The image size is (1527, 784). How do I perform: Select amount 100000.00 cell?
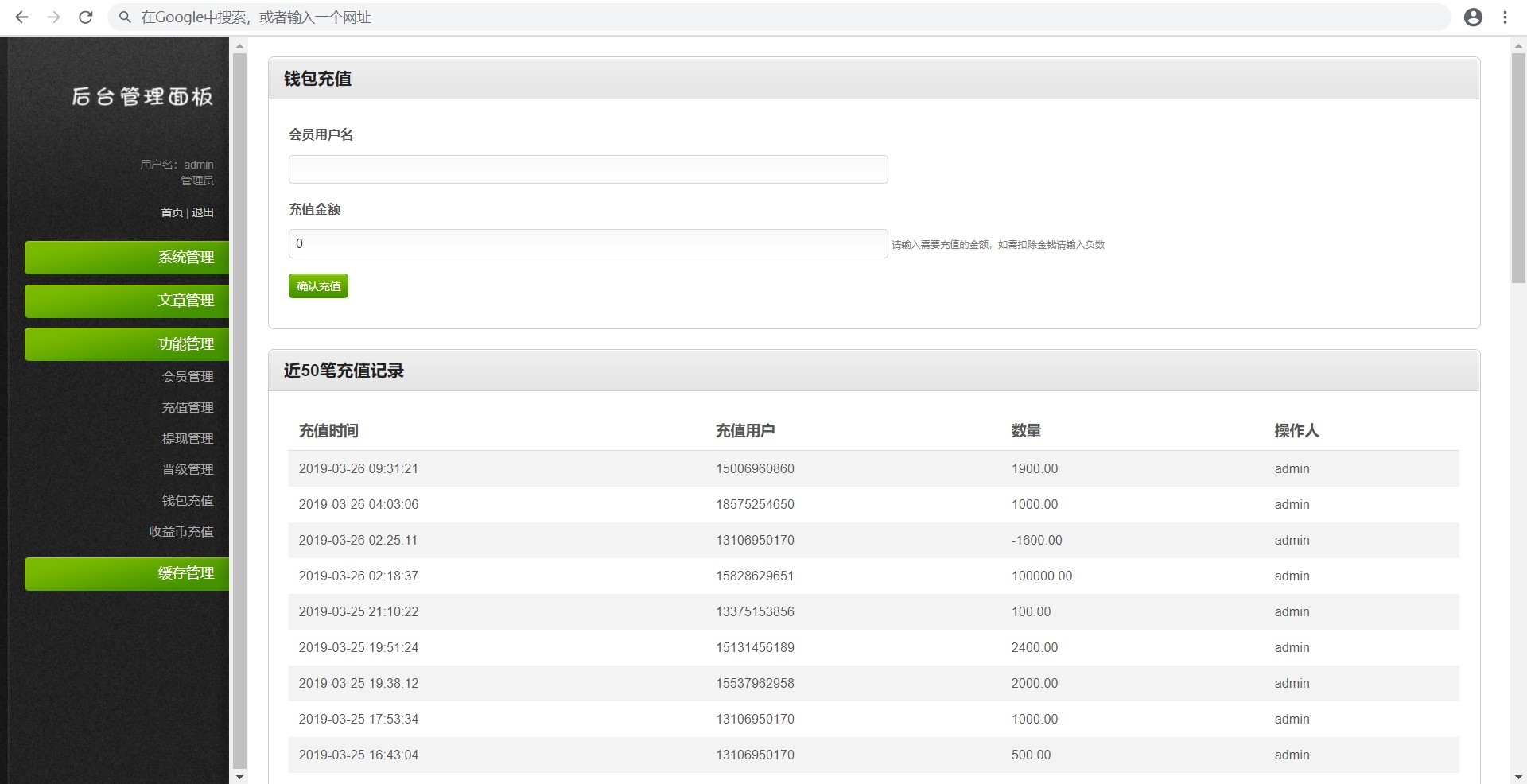pyautogui.click(x=1042, y=576)
